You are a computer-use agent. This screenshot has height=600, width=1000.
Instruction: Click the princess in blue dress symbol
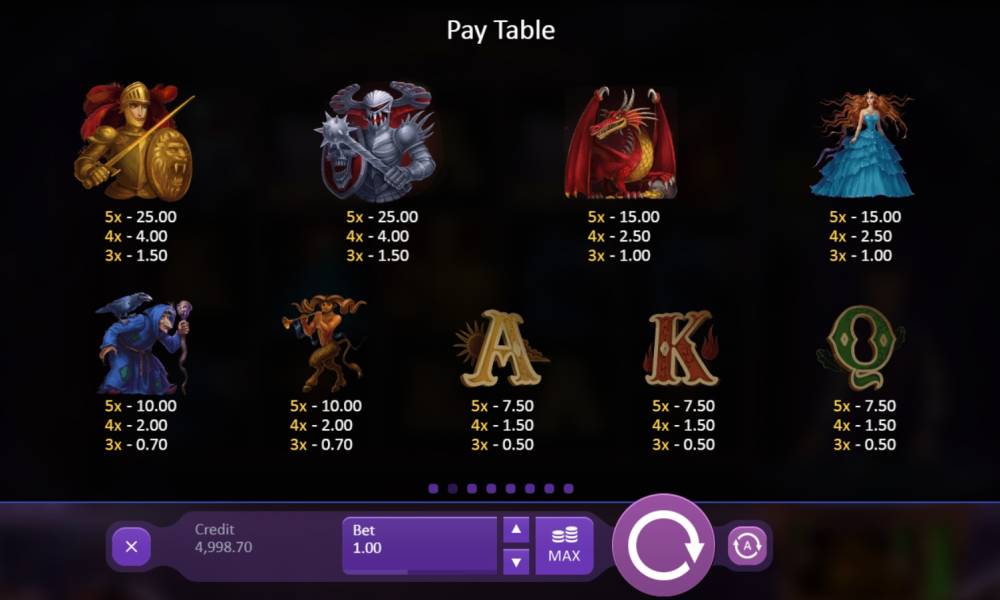pyautogui.click(x=862, y=143)
